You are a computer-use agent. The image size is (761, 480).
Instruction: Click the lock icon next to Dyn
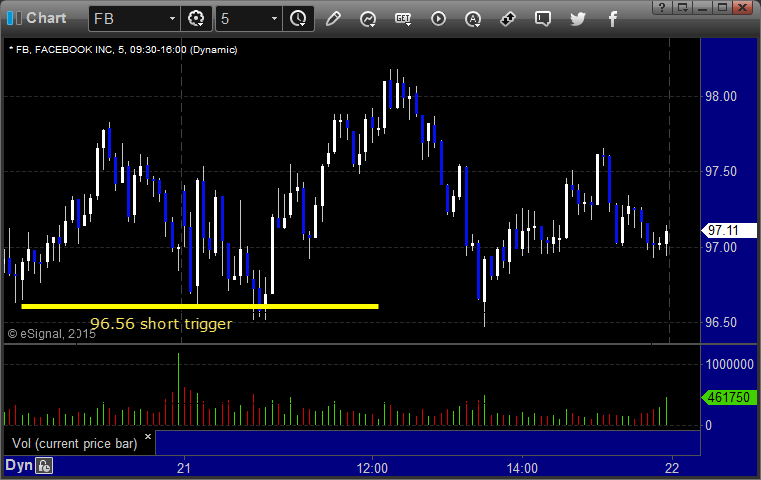click(x=44, y=466)
